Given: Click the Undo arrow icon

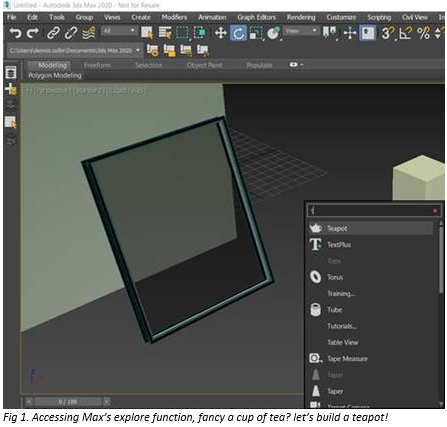Looking at the screenshot, I should click(15, 33).
